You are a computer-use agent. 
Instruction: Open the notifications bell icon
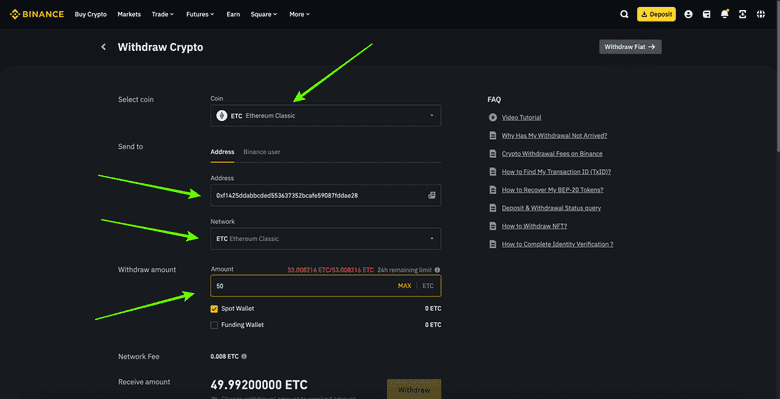725,14
